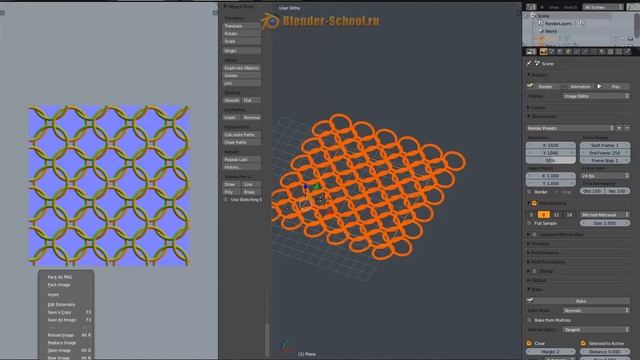The width and height of the screenshot is (640, 360).
Task: Add a new render preset
Action: coord(619,128)
